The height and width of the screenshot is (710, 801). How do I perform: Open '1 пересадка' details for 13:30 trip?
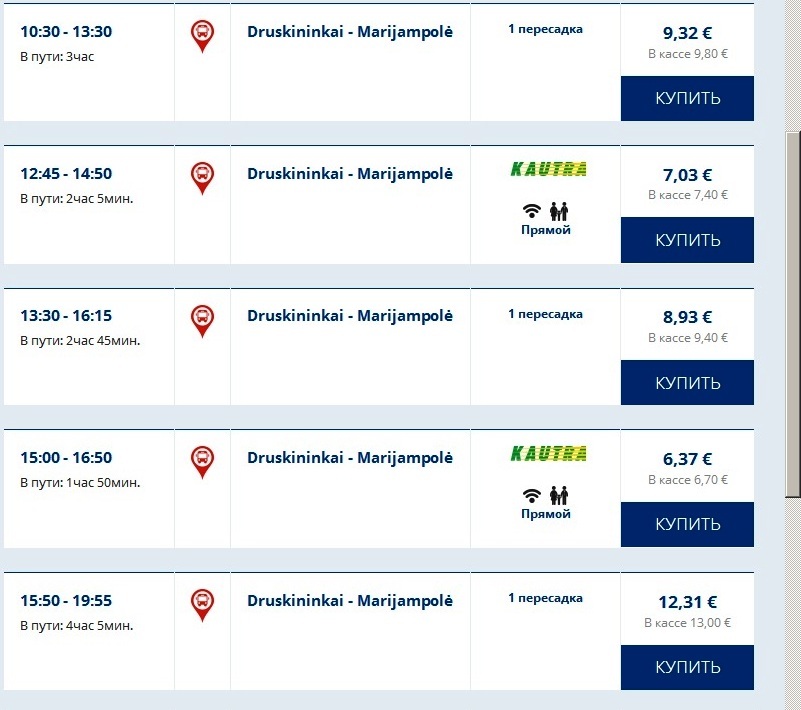(x=545, y=314)
